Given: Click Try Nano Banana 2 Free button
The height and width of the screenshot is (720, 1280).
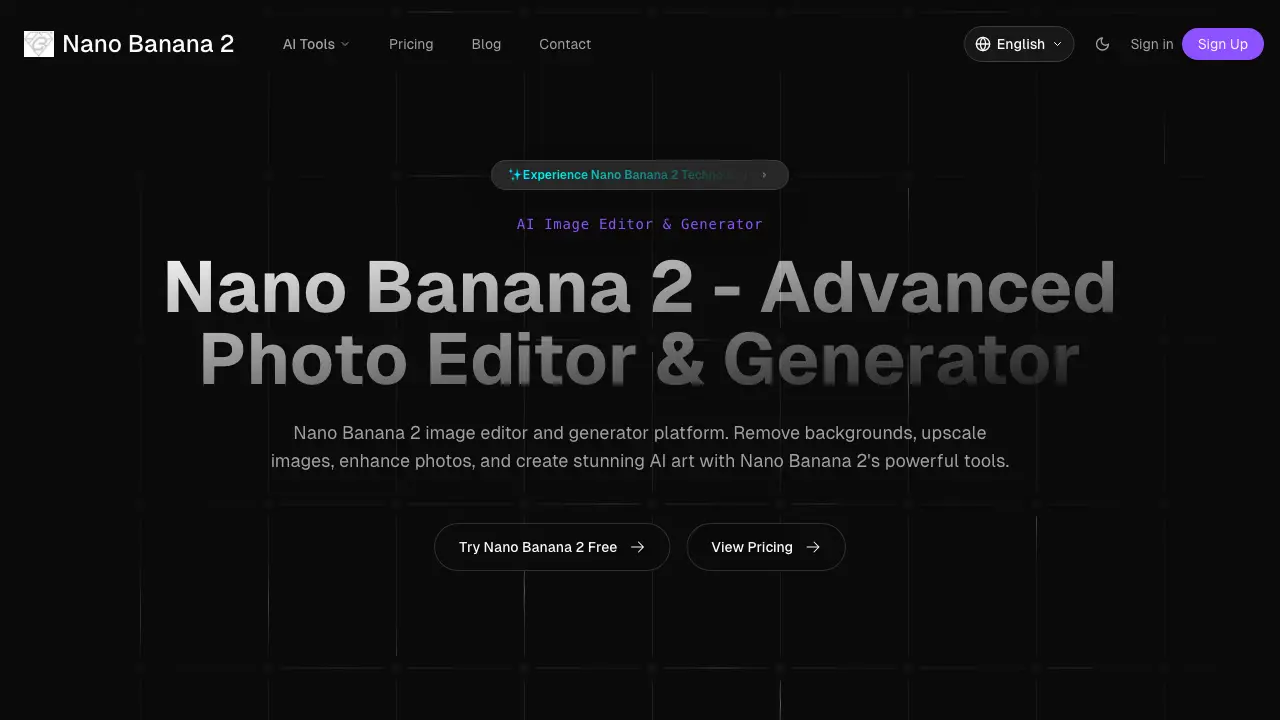Looking at the screenshot, I should [x=552, y=547].
